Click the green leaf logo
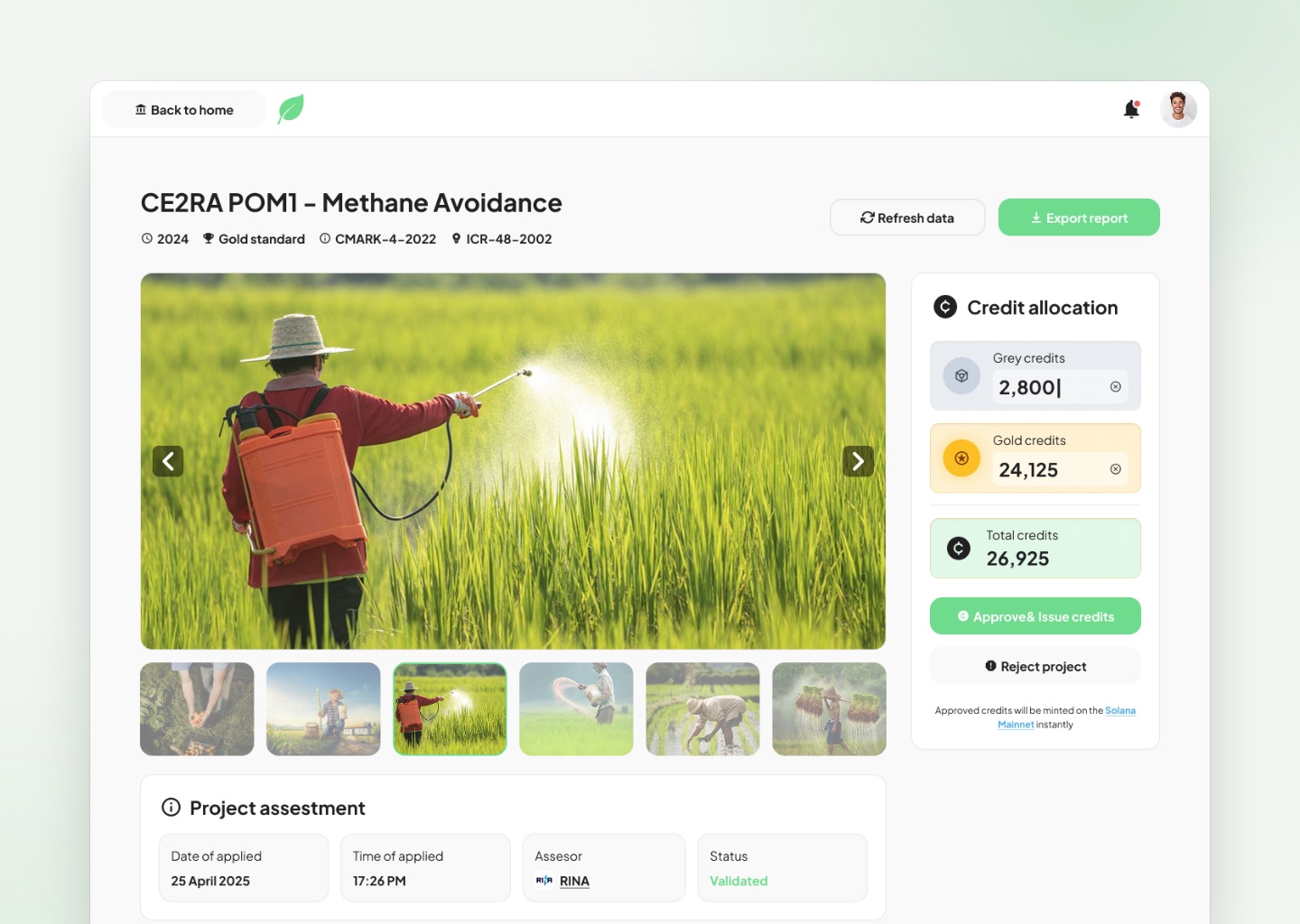This screenshot has width=1300, height=924. click(x=291, y=109)
